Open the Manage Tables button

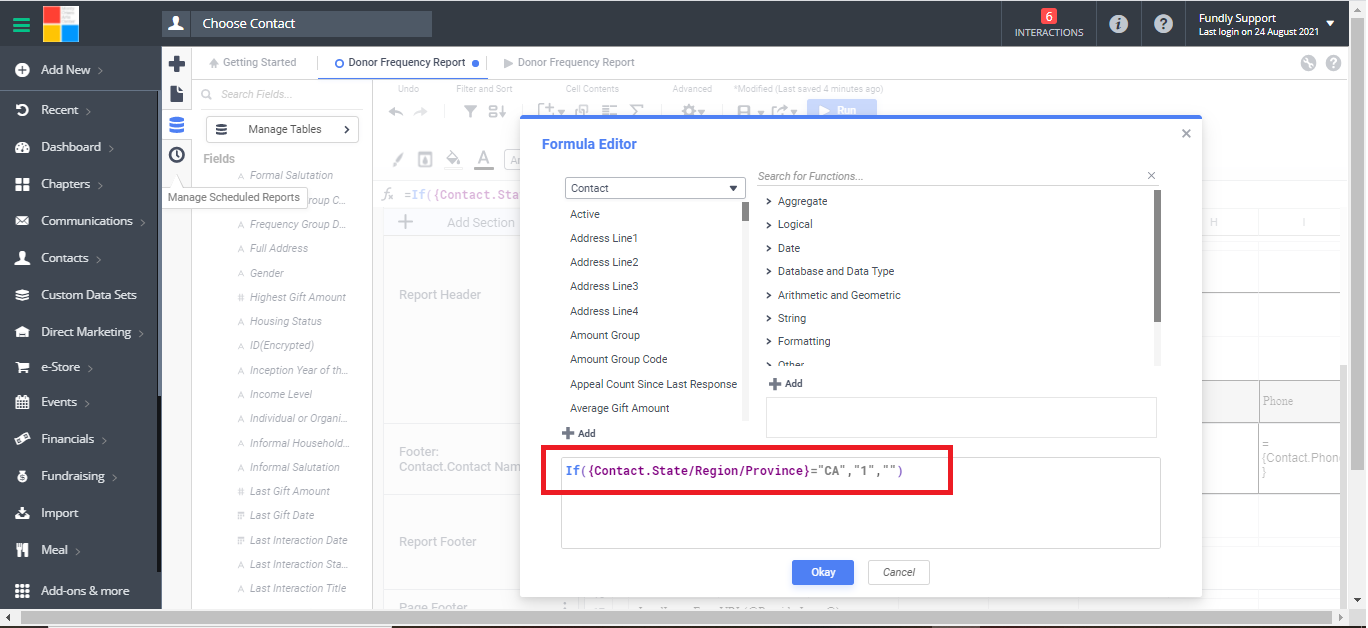point(282,129)
